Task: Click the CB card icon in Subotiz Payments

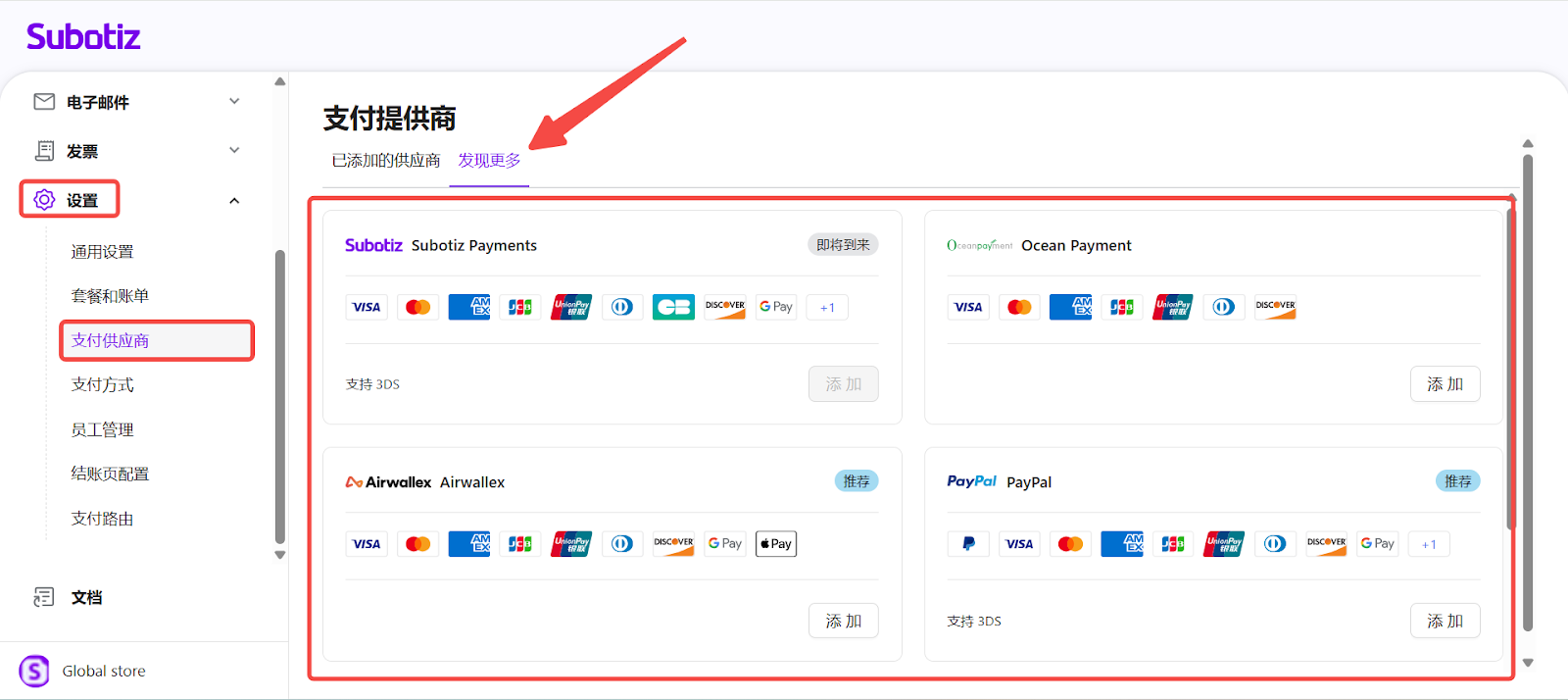Action: [x=673, y=307]
